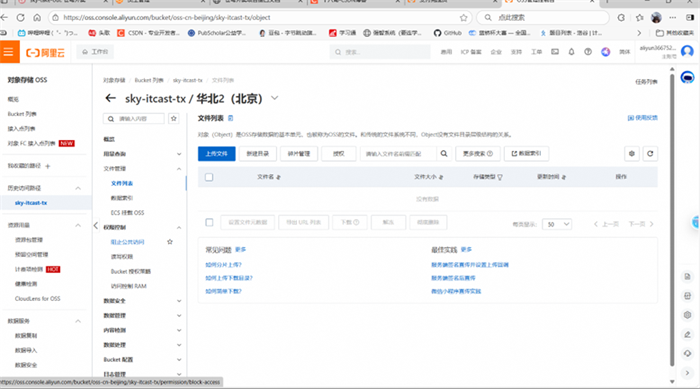Open the table settings gear icon

(632, 154)
